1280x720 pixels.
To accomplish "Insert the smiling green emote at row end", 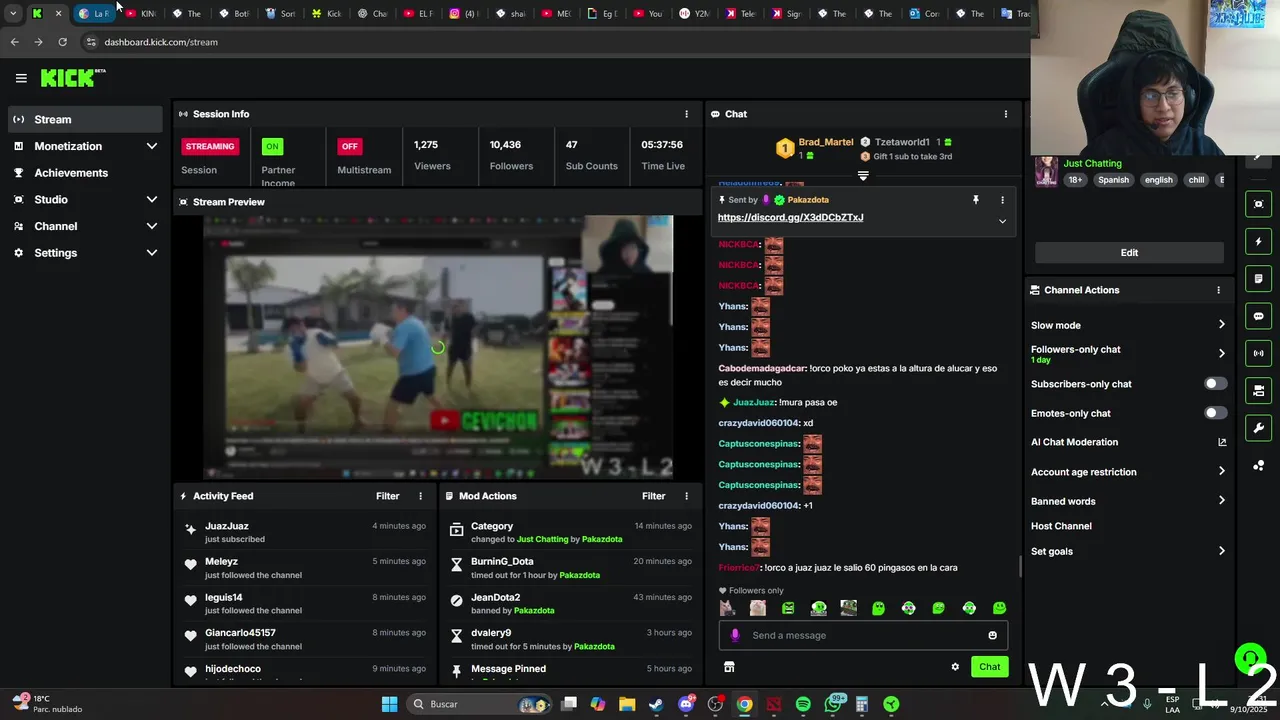I will [999, 608].
